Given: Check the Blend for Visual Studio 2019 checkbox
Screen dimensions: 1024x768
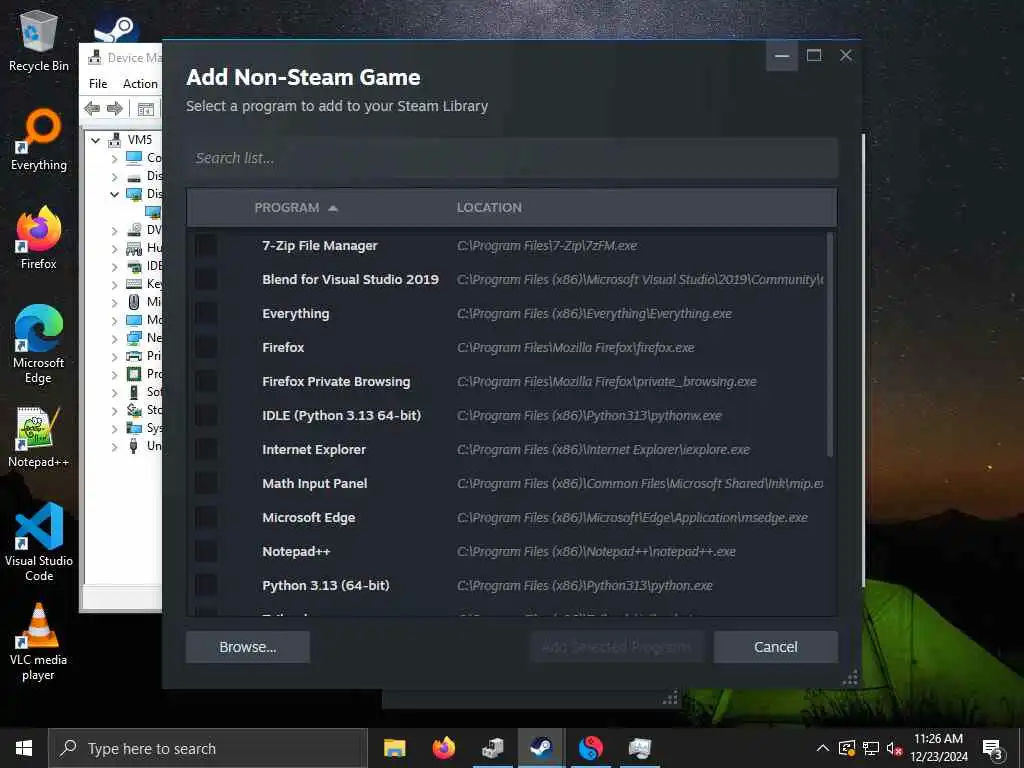Looking at the screenshot, I should click(x=206, y=280).
